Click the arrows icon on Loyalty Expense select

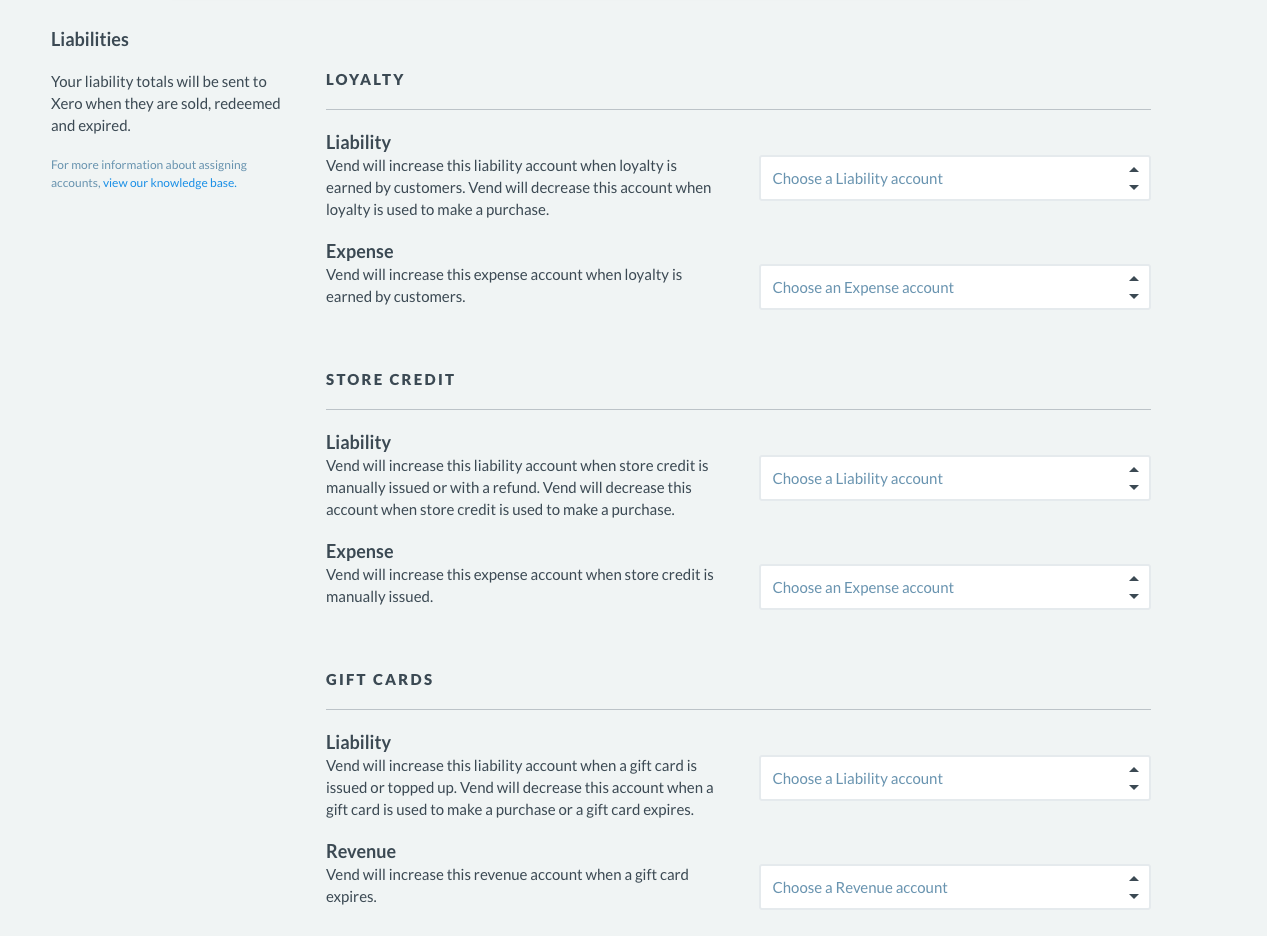point(1133,287)
